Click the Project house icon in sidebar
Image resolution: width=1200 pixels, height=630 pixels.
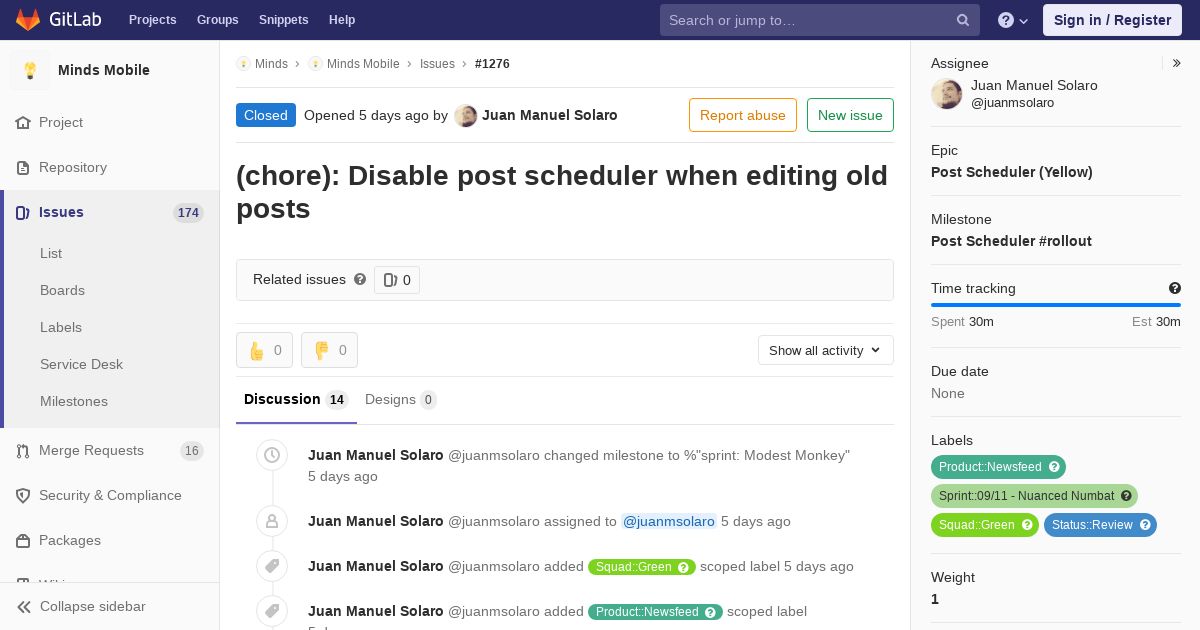tap(23, 122)
